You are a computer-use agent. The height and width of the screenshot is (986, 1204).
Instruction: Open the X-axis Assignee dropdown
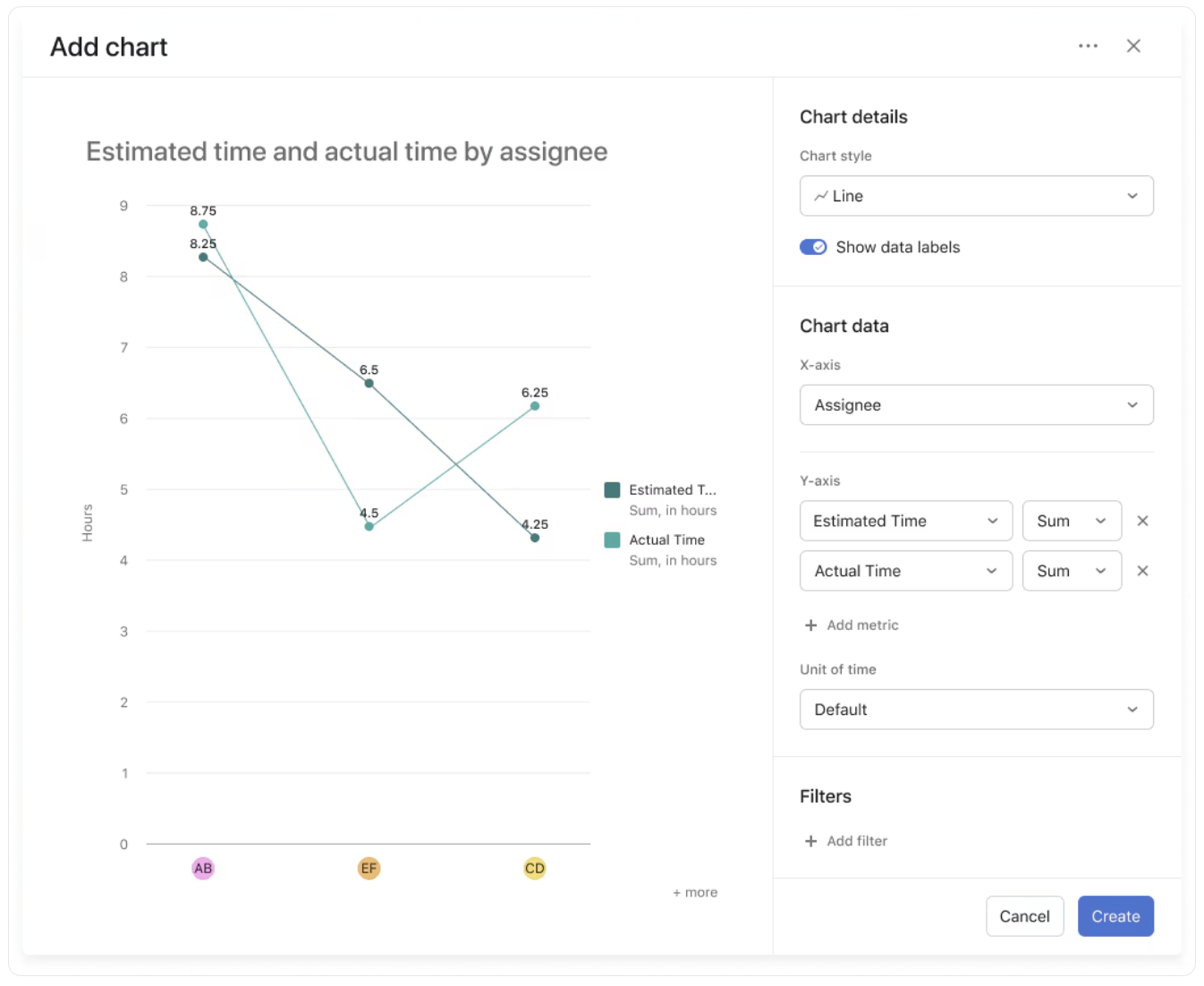(976, 405)
